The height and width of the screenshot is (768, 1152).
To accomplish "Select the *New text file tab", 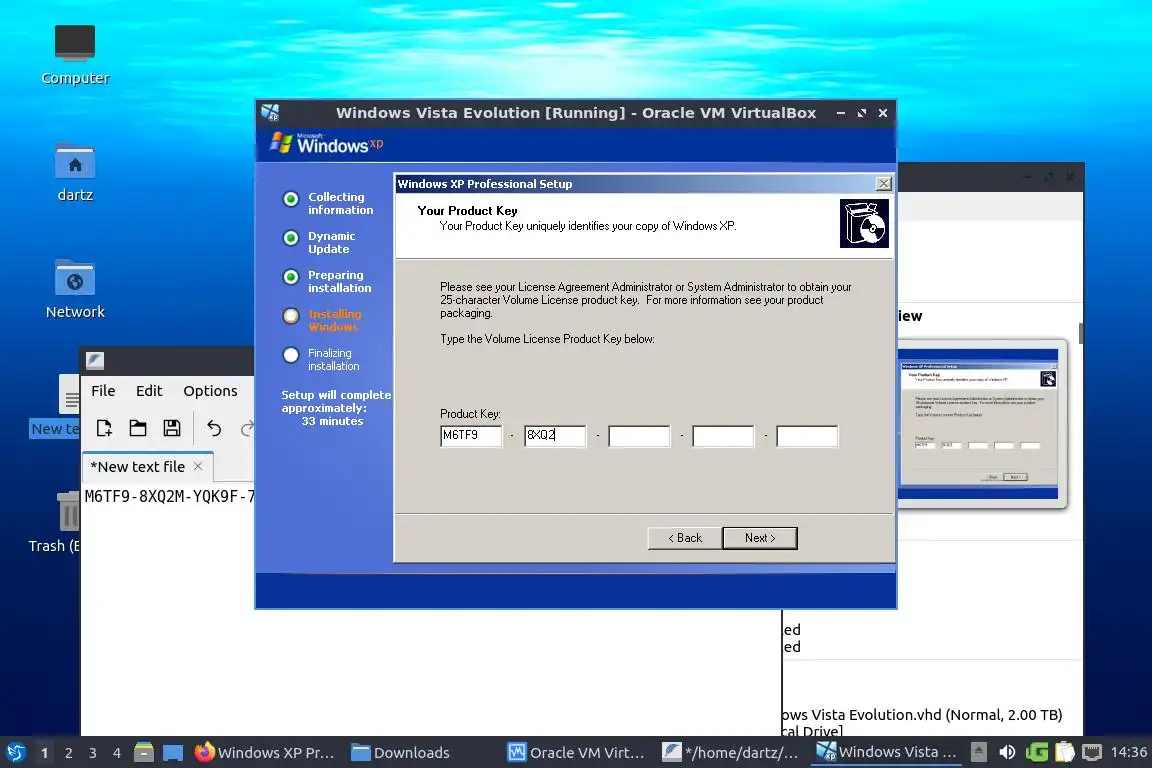I will pyautogui.click(x=147, y=467).
